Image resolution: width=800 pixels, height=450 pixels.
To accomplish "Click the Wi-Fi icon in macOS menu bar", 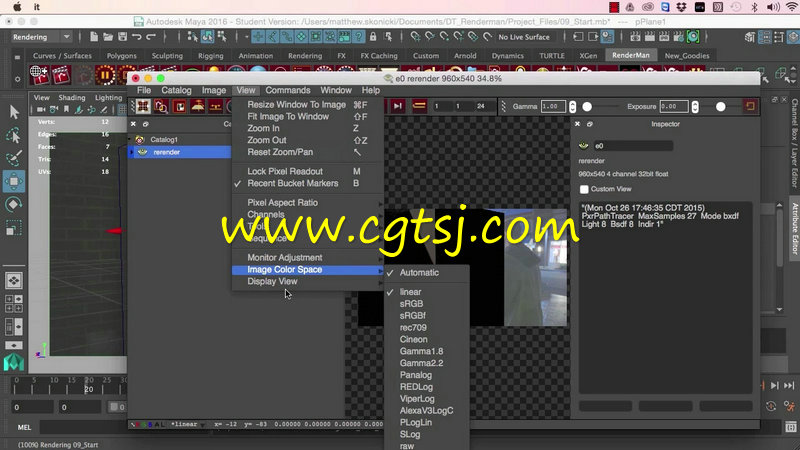I will (792, 7).
